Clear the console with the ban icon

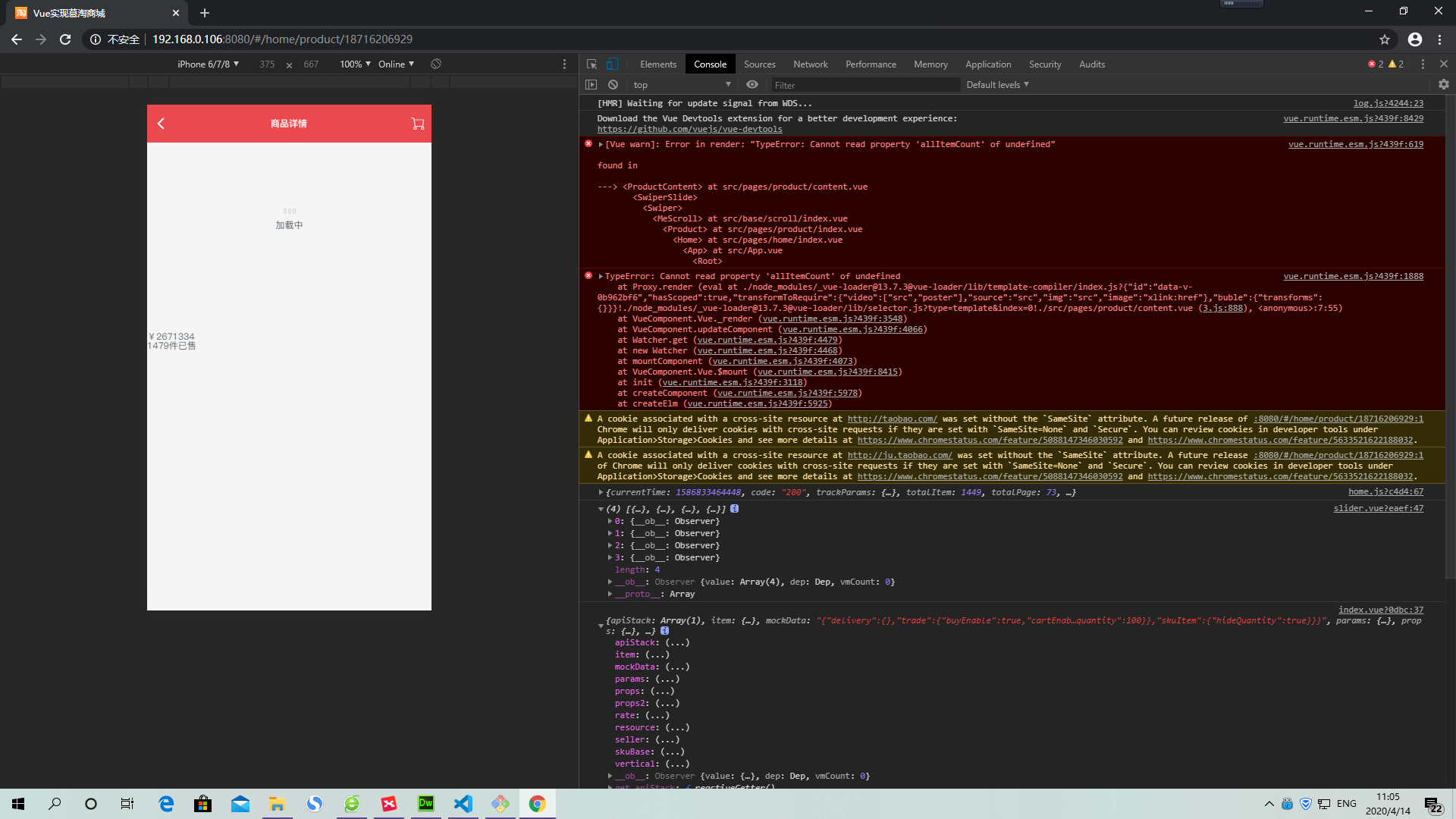(x=613, y=85)
